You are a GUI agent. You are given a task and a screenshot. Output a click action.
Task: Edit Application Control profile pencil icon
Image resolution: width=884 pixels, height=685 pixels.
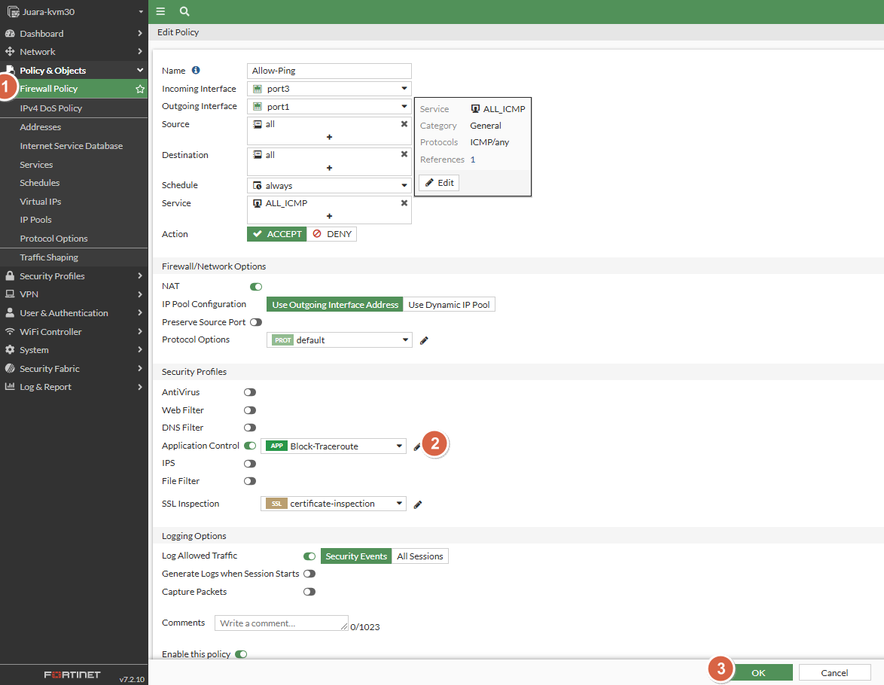pos(417,447)
